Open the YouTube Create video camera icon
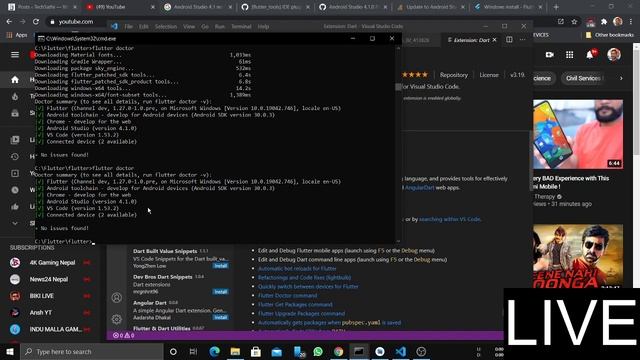This screenshot has height=360, width=640. click(x=549, y=55)
